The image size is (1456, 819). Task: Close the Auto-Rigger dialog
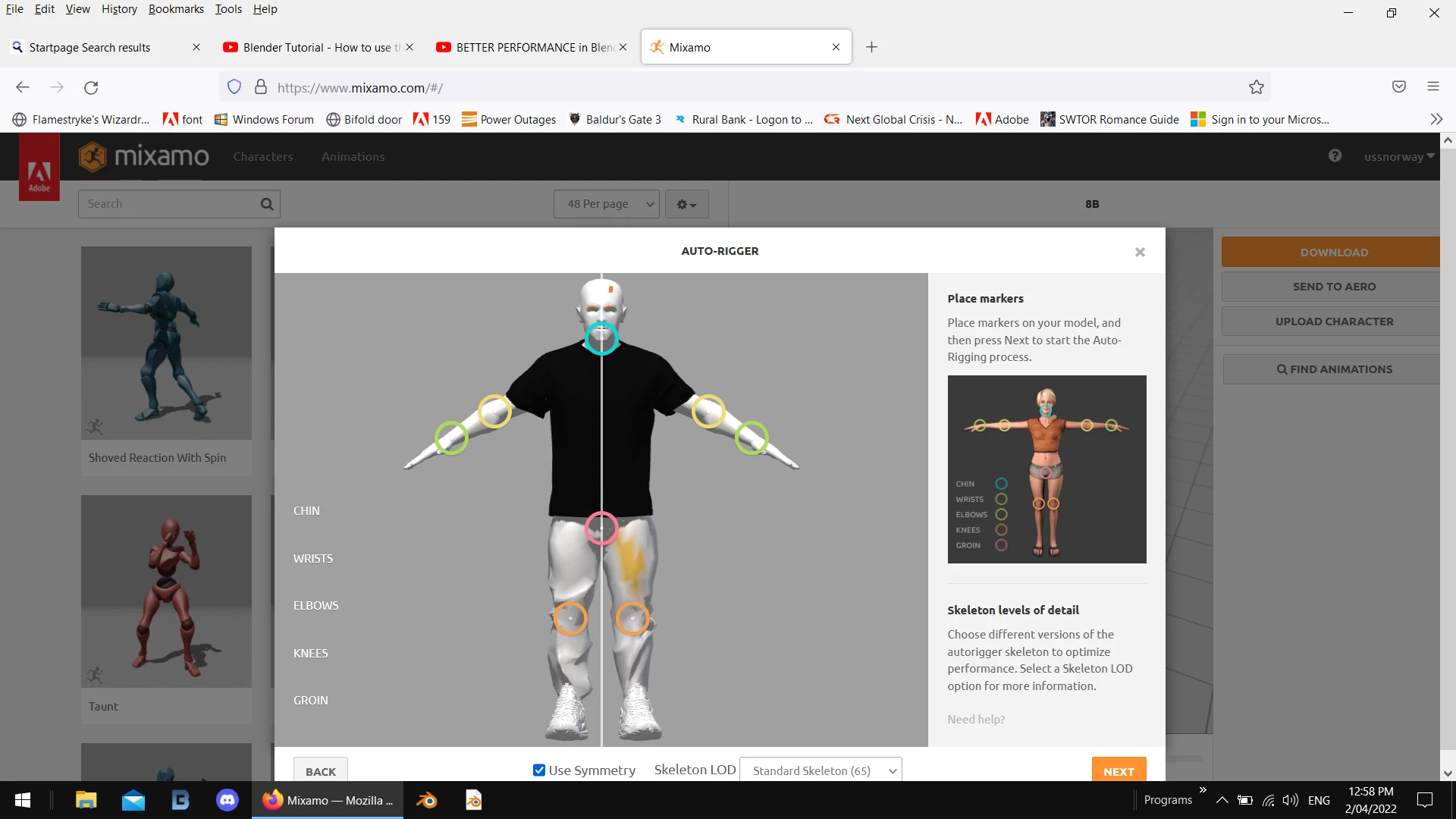1140,252
